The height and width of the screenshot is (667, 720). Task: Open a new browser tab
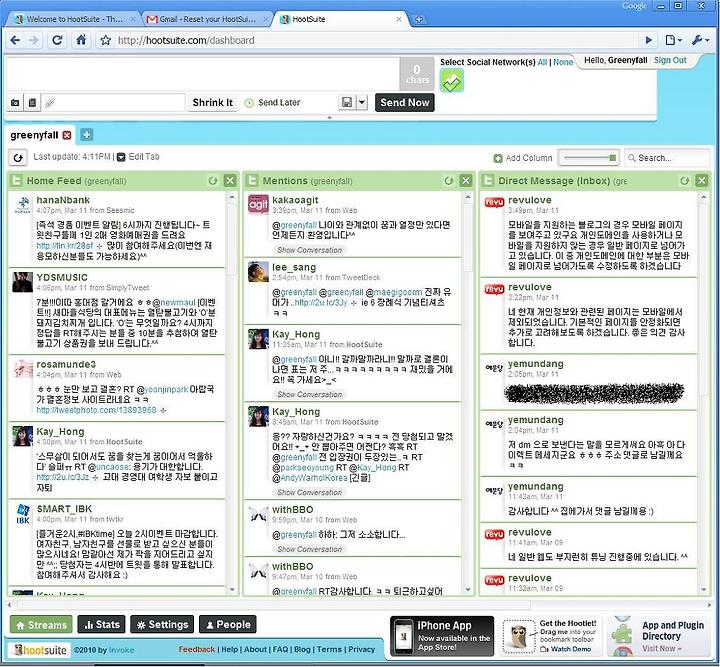pos(419,20)
